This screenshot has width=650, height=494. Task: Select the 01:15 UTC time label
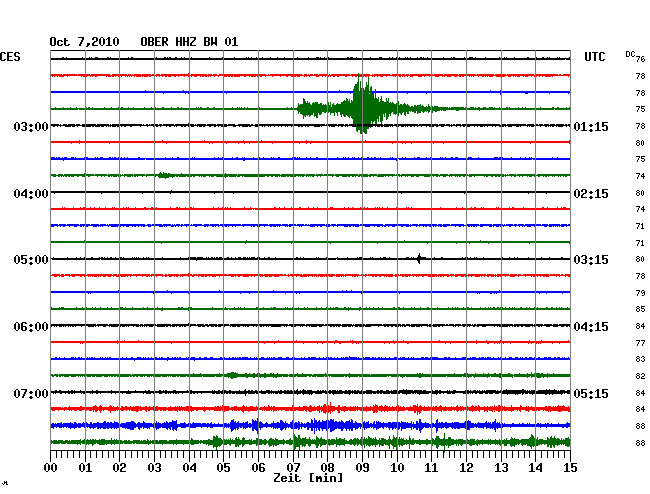pyautogui.click(x=591, y=126)
